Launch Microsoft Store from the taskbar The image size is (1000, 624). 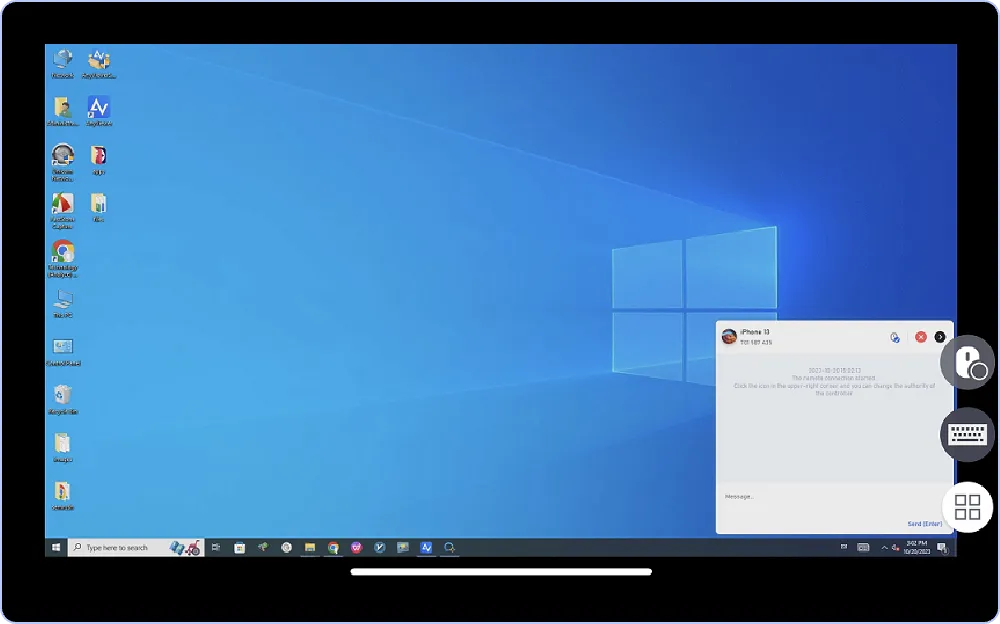click(240, 548)
